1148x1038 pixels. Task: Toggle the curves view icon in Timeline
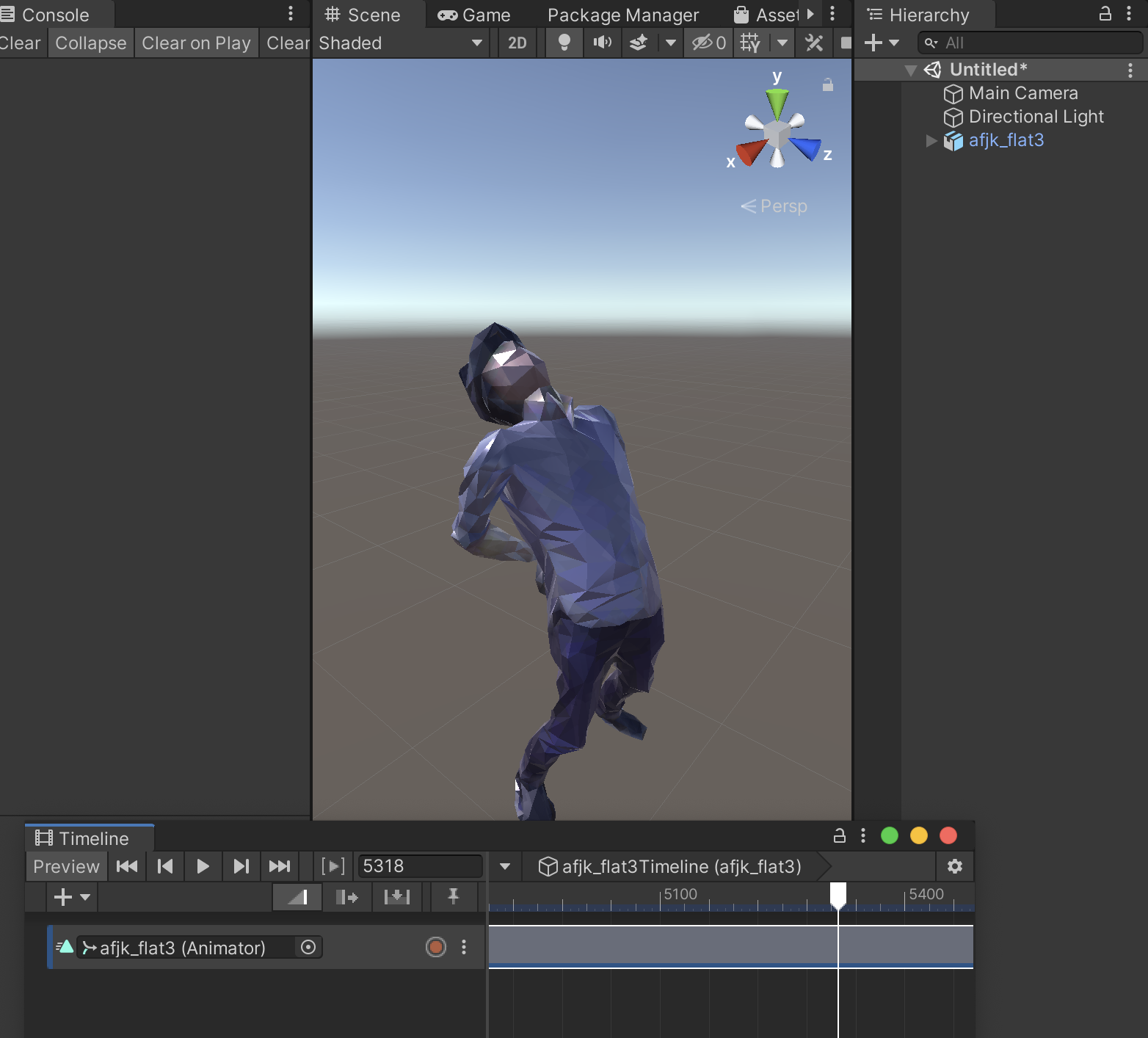pyautogui.click(x=297, y=896)
